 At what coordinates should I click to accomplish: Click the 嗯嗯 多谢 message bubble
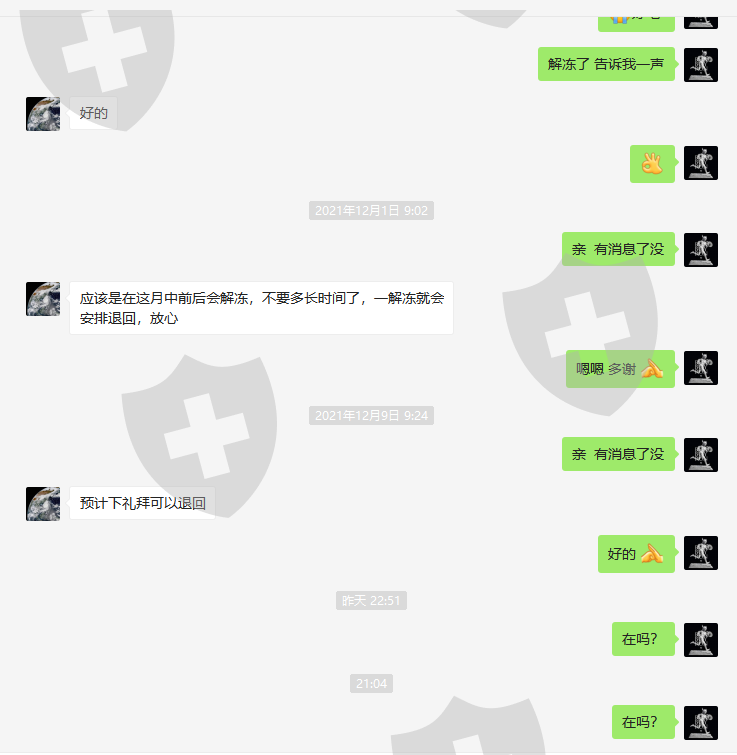click(x=620, y=369)
